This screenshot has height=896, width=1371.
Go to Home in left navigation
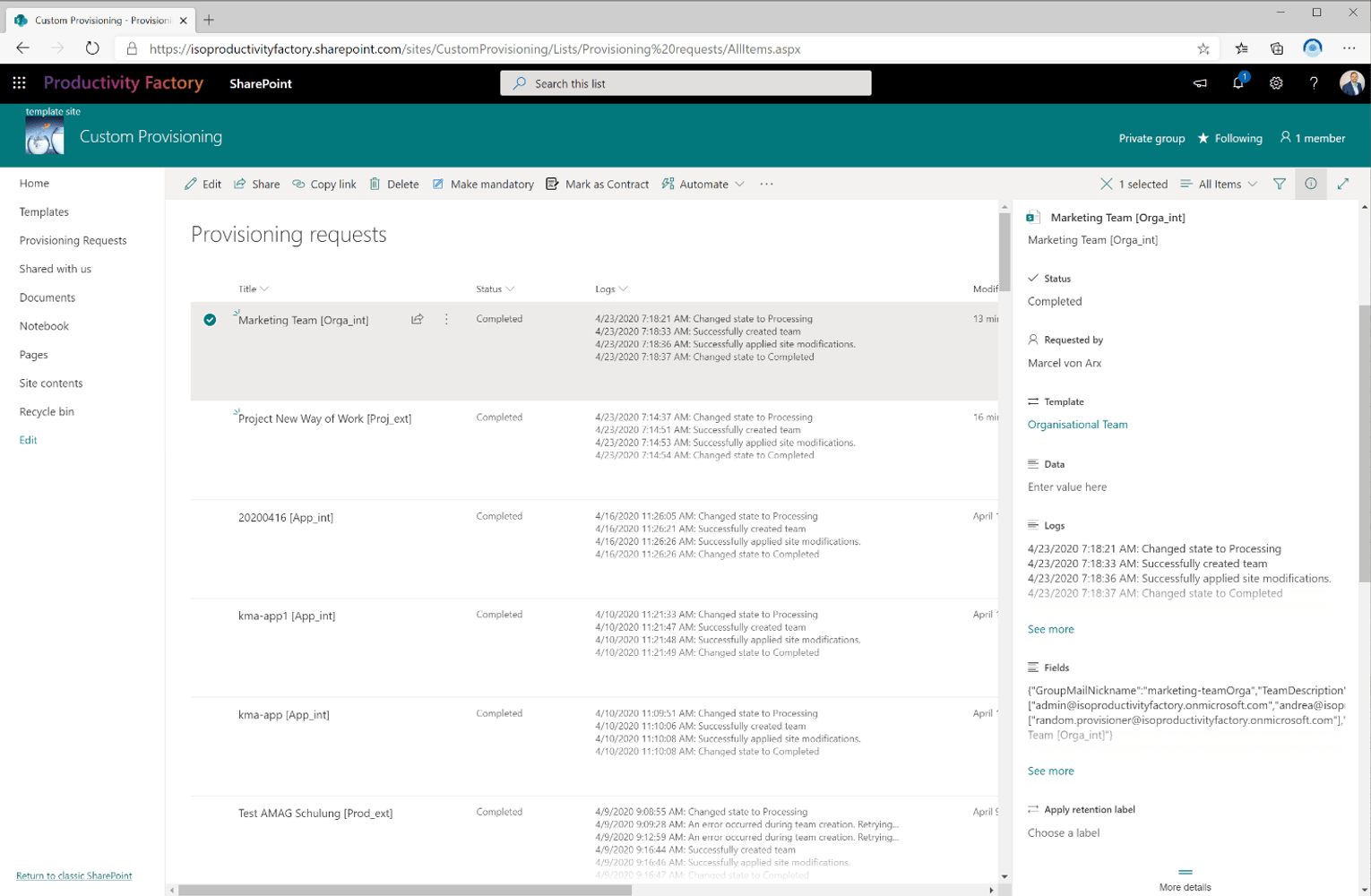tap(34, 183)
